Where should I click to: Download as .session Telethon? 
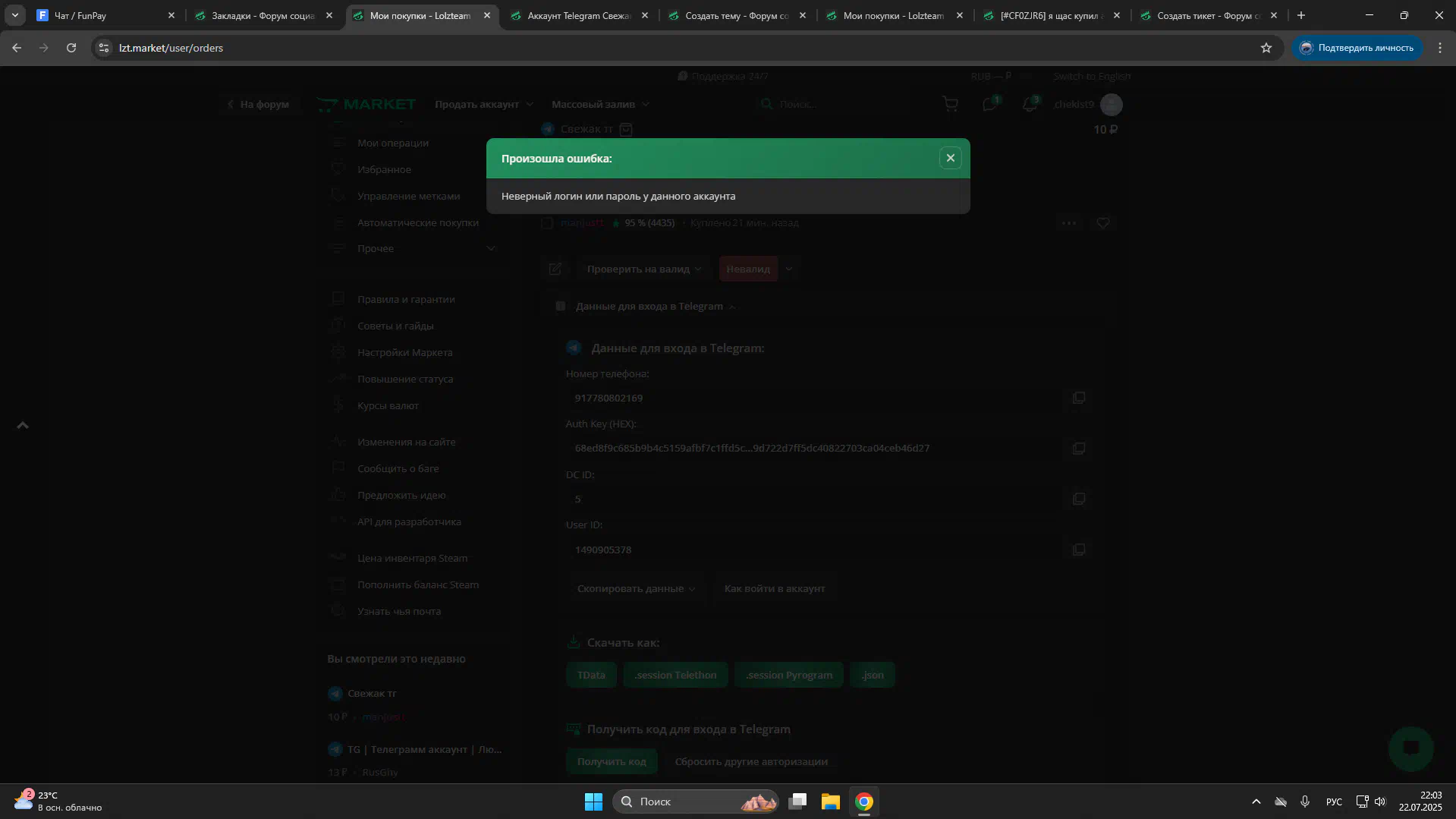click(x=675, y=675)
